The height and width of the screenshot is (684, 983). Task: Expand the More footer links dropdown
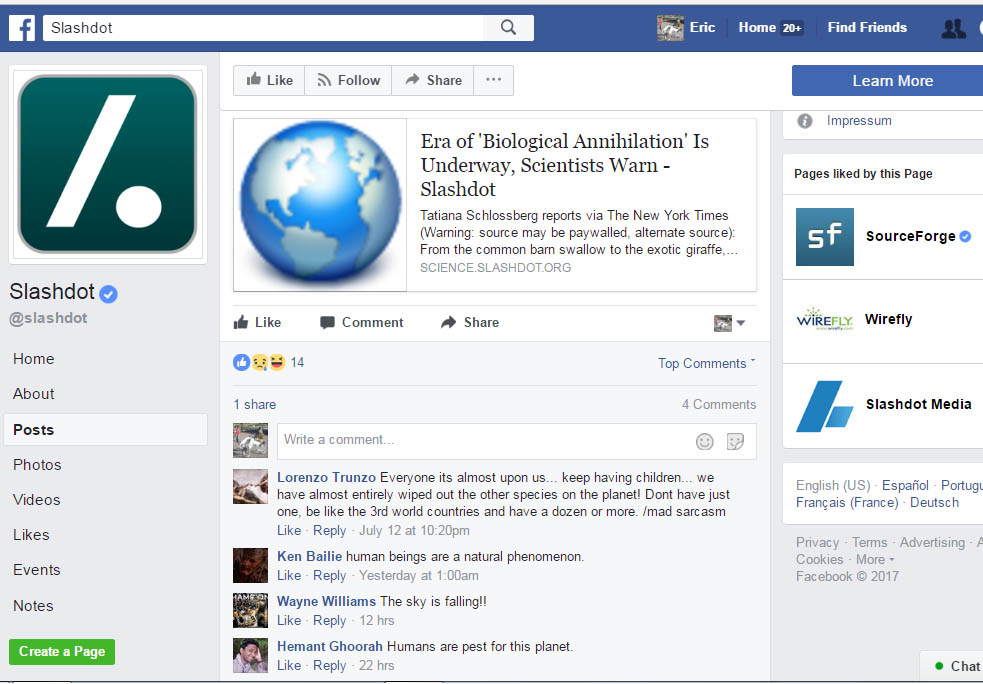(x=875, y=560)
